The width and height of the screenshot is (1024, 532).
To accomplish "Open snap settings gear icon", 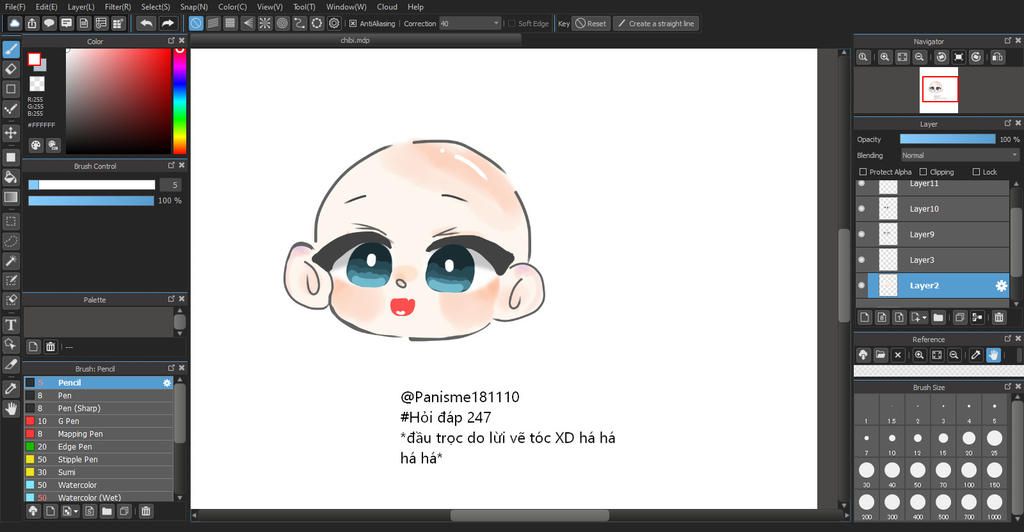I will 334,23.
